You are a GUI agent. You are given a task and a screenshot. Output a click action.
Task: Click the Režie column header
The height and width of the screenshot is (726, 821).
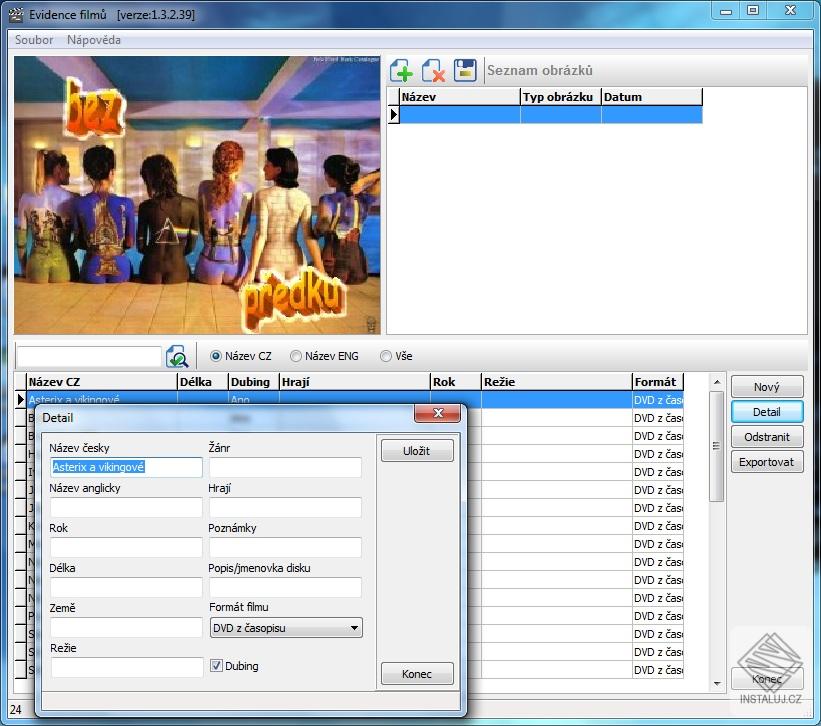click(x=557, y=382)
